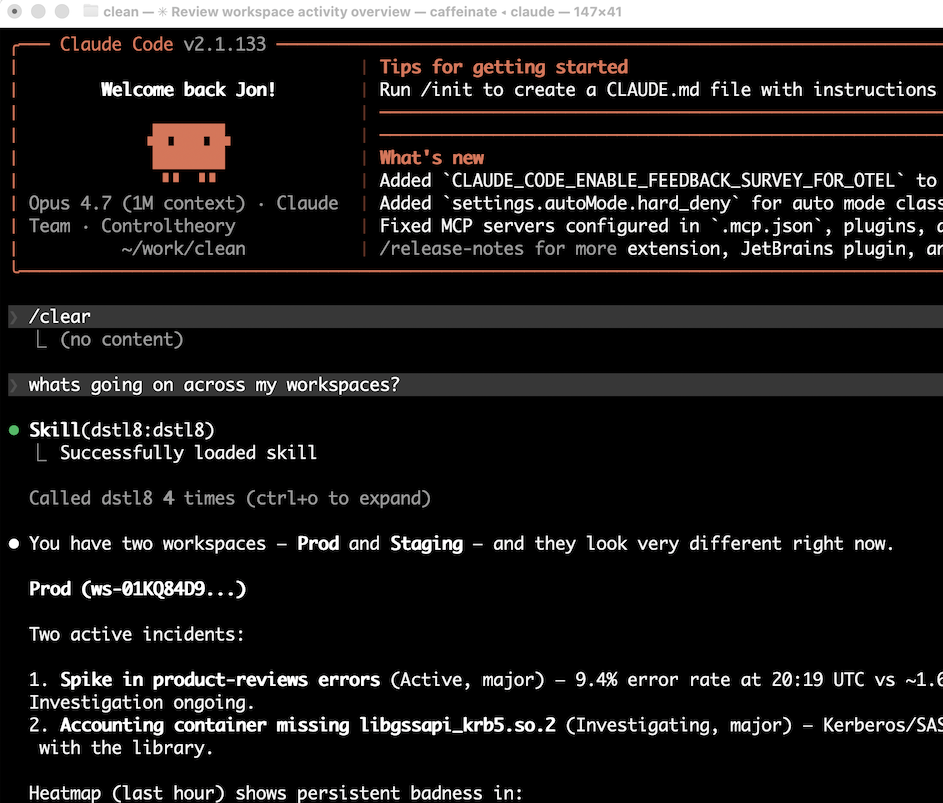Click the 'Opus 4.7 (1M context)' model text

click(x=137, y=203)
